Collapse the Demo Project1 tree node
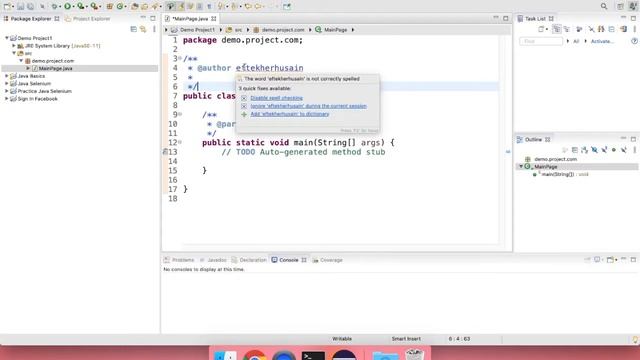The image size is (640, 360). pyautogui.click(x=7, y=38)
